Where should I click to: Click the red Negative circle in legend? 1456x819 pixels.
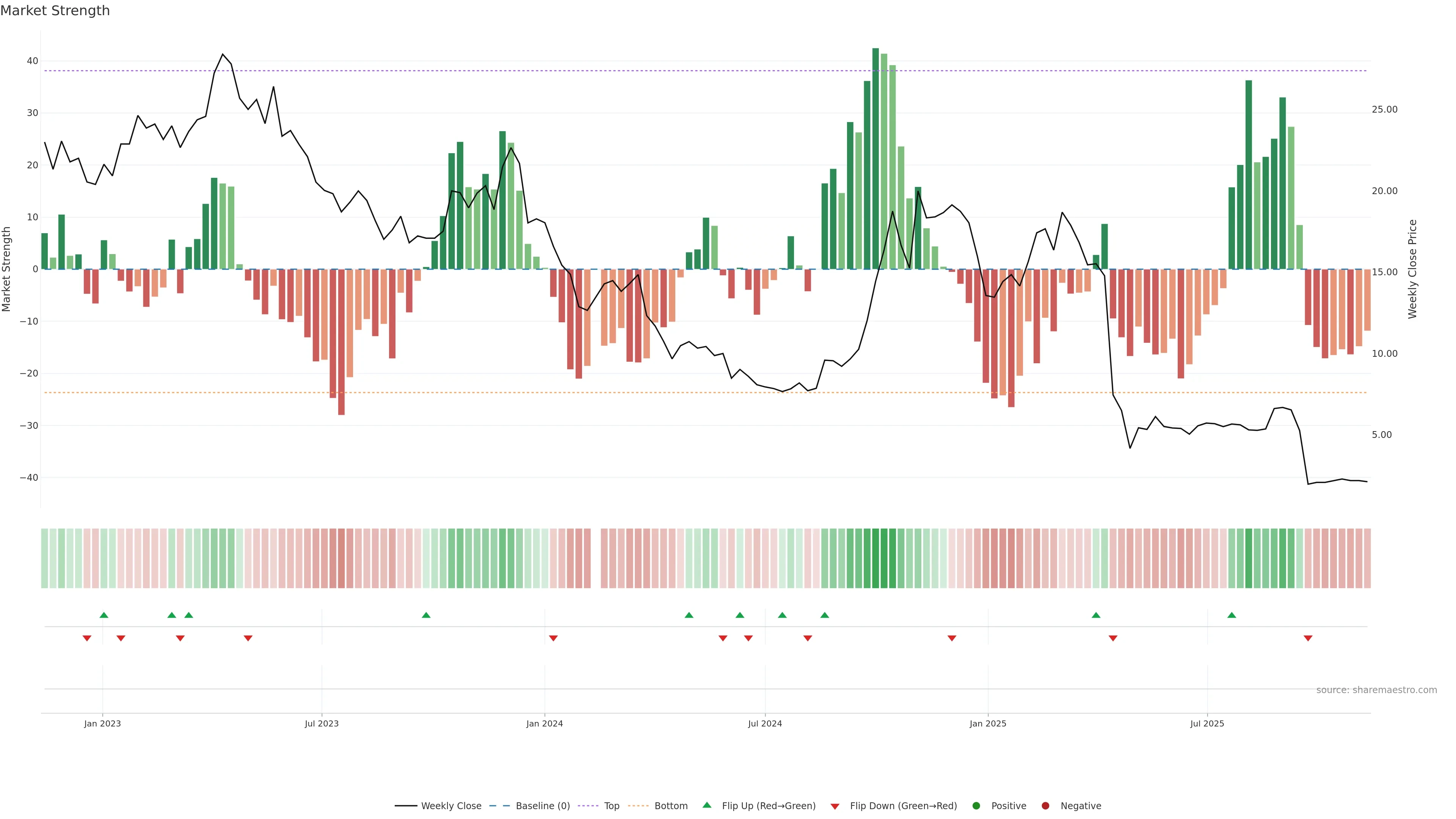1045,806
